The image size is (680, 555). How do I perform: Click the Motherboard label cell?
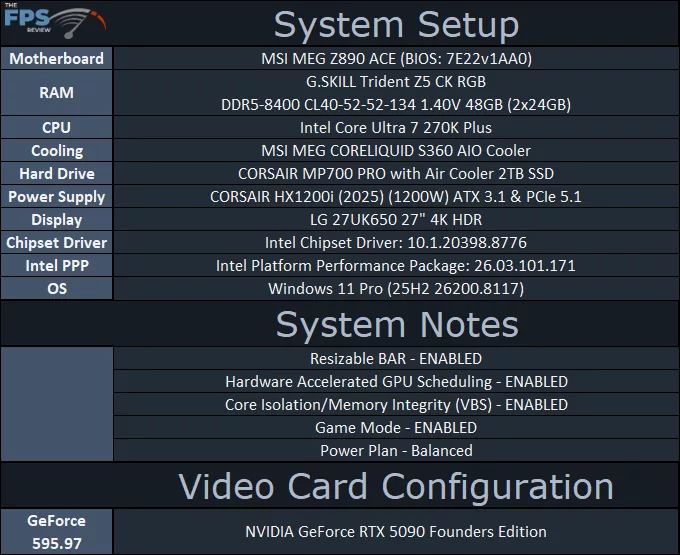point(57,59)
